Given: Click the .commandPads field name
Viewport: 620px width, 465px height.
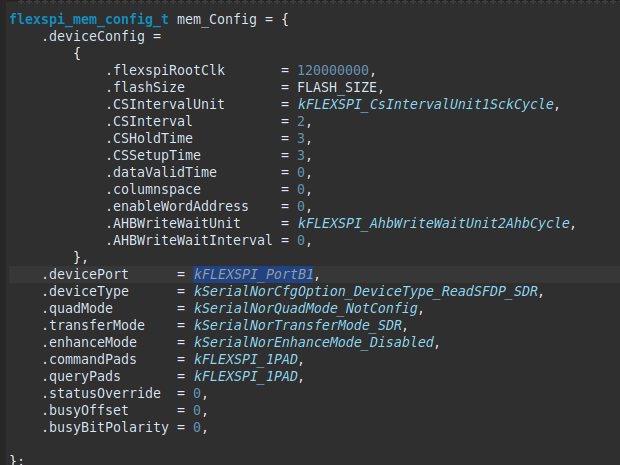Looking at the screenshot, I should click(94, 359).
